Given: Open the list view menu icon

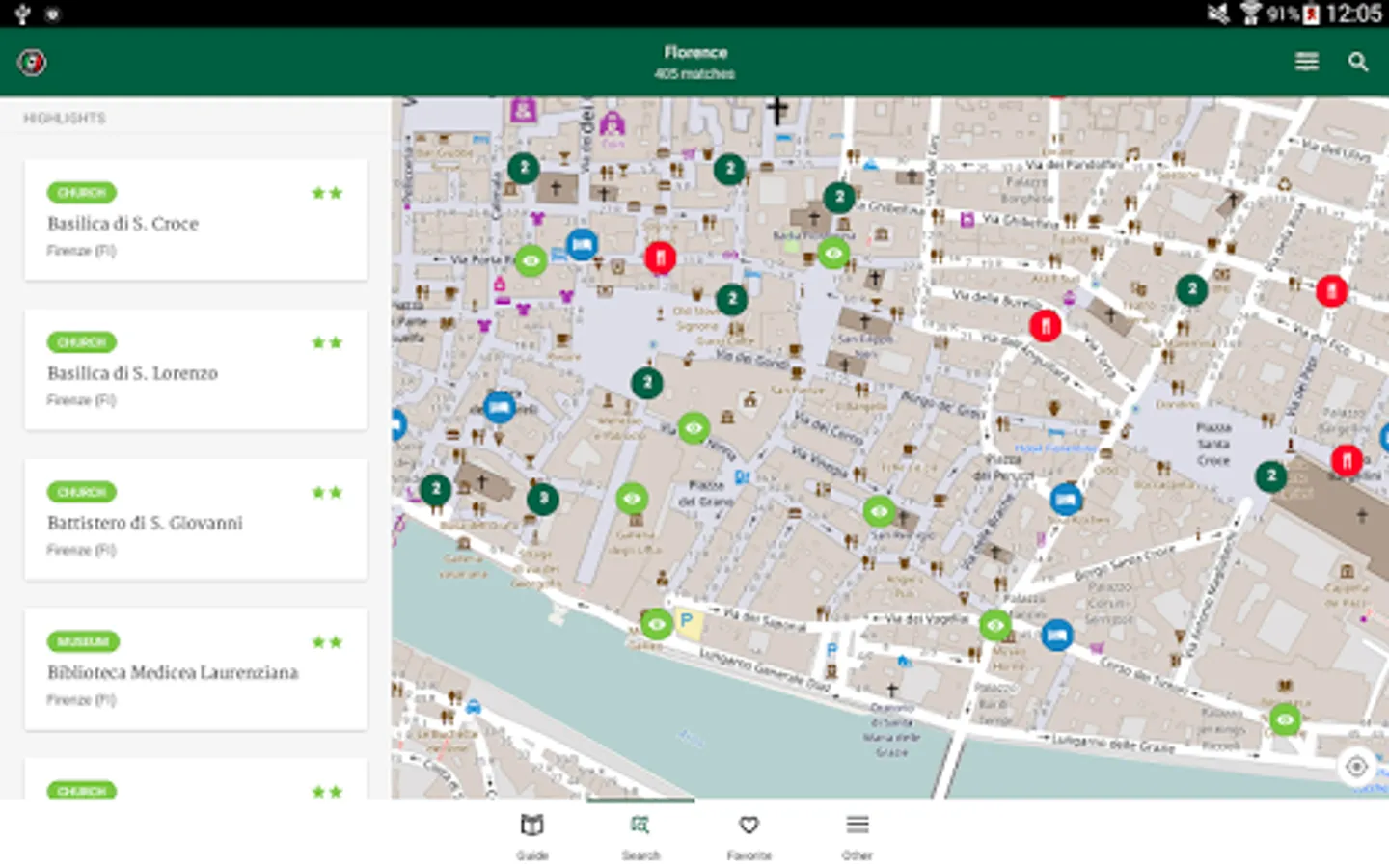Looking at the screenshot, I should [1306, 63].
